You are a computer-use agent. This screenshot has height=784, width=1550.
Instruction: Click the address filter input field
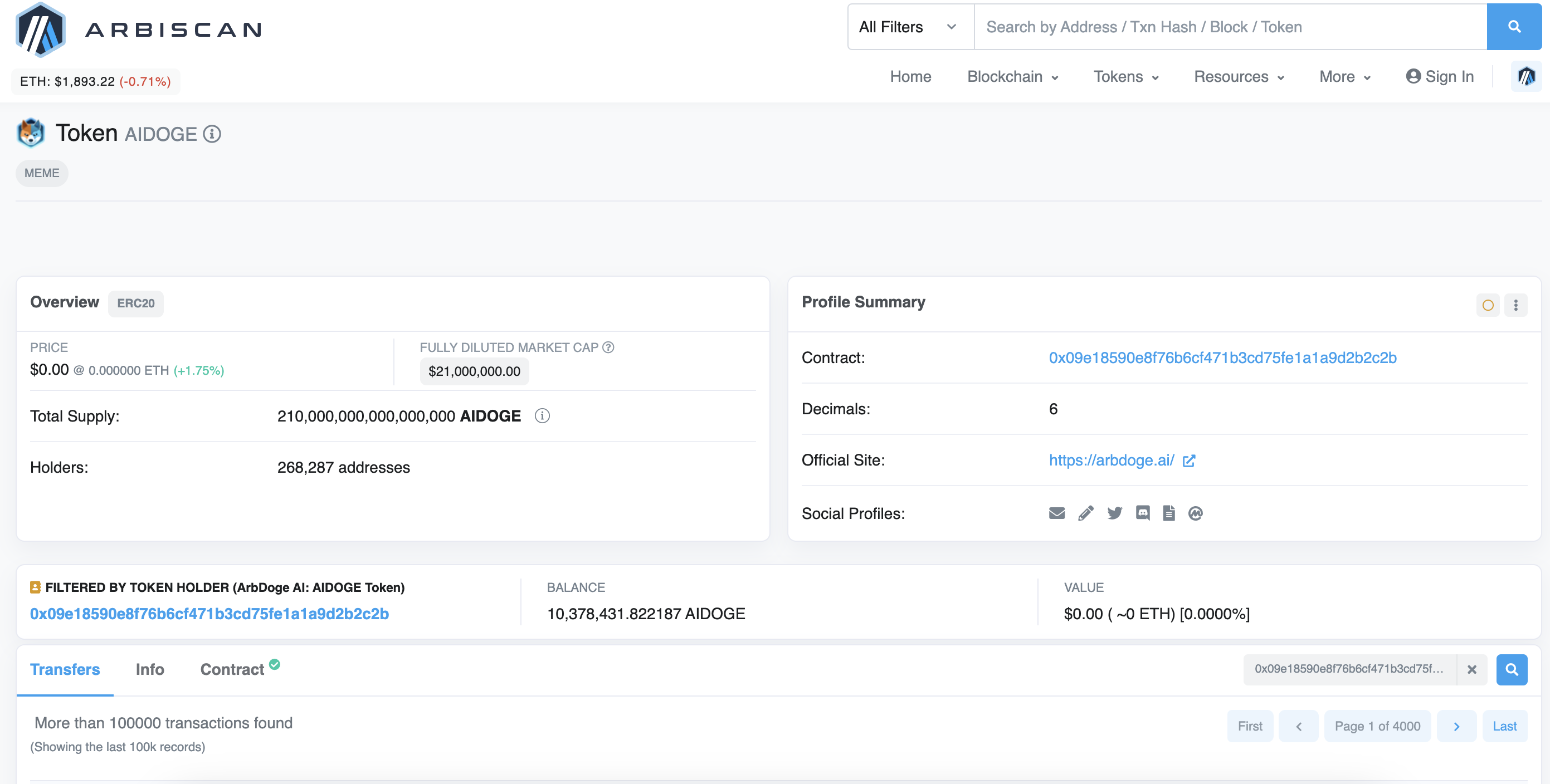(x=1349, y=669)
